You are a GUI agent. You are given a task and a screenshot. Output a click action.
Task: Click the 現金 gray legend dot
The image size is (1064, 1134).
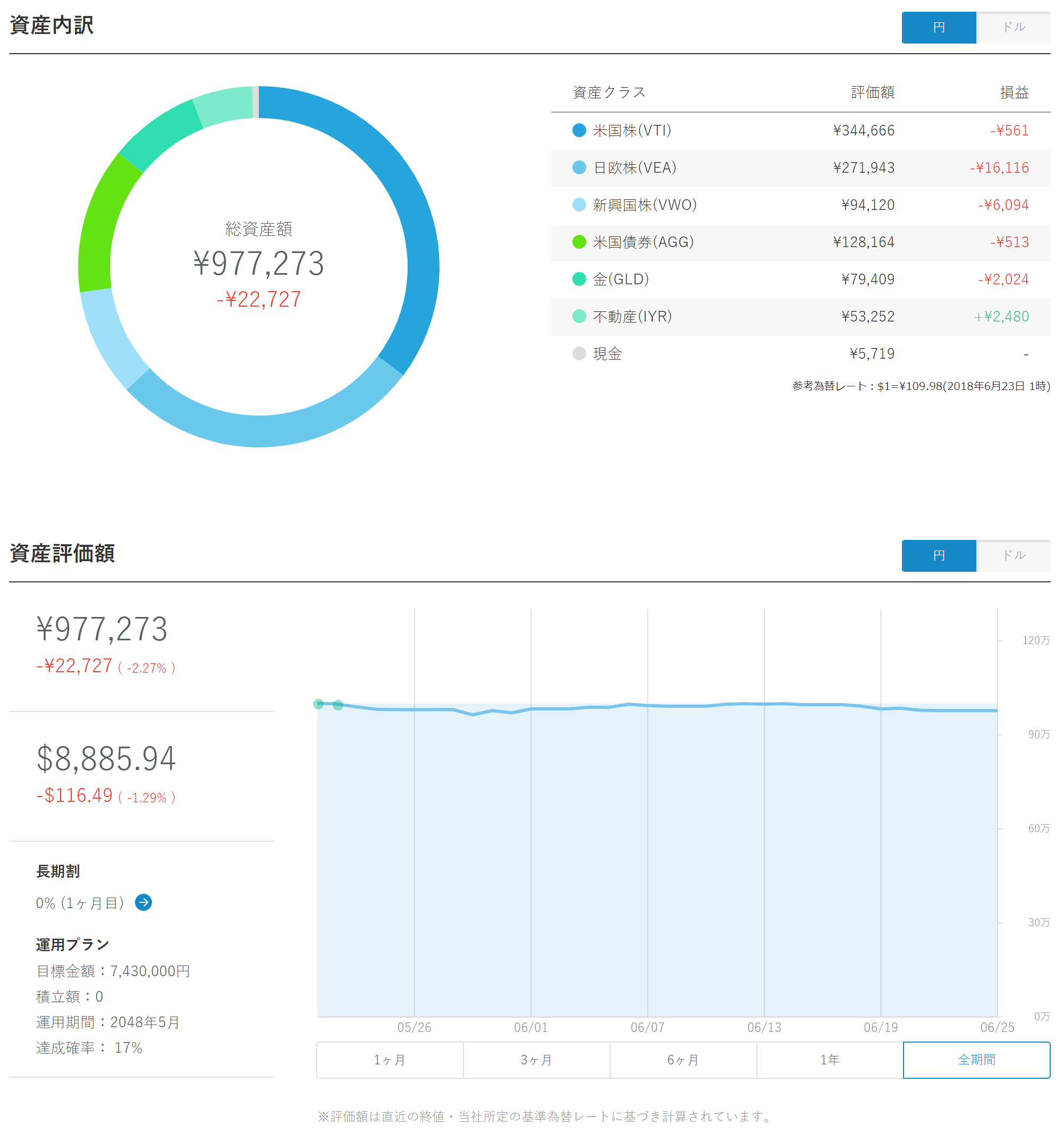pyautogui.click(x=579, y=353)
